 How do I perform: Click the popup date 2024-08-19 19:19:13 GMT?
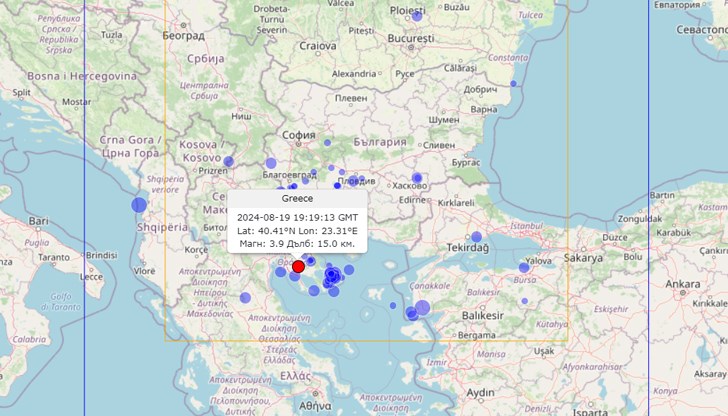pos(297,217)
